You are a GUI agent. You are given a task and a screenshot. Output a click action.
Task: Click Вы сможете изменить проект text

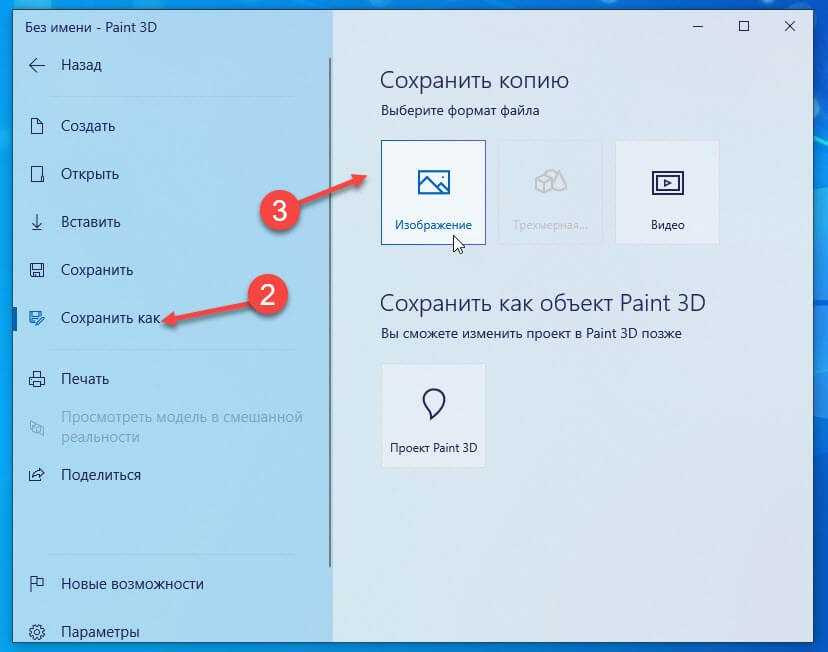click(x=531, y=334)
